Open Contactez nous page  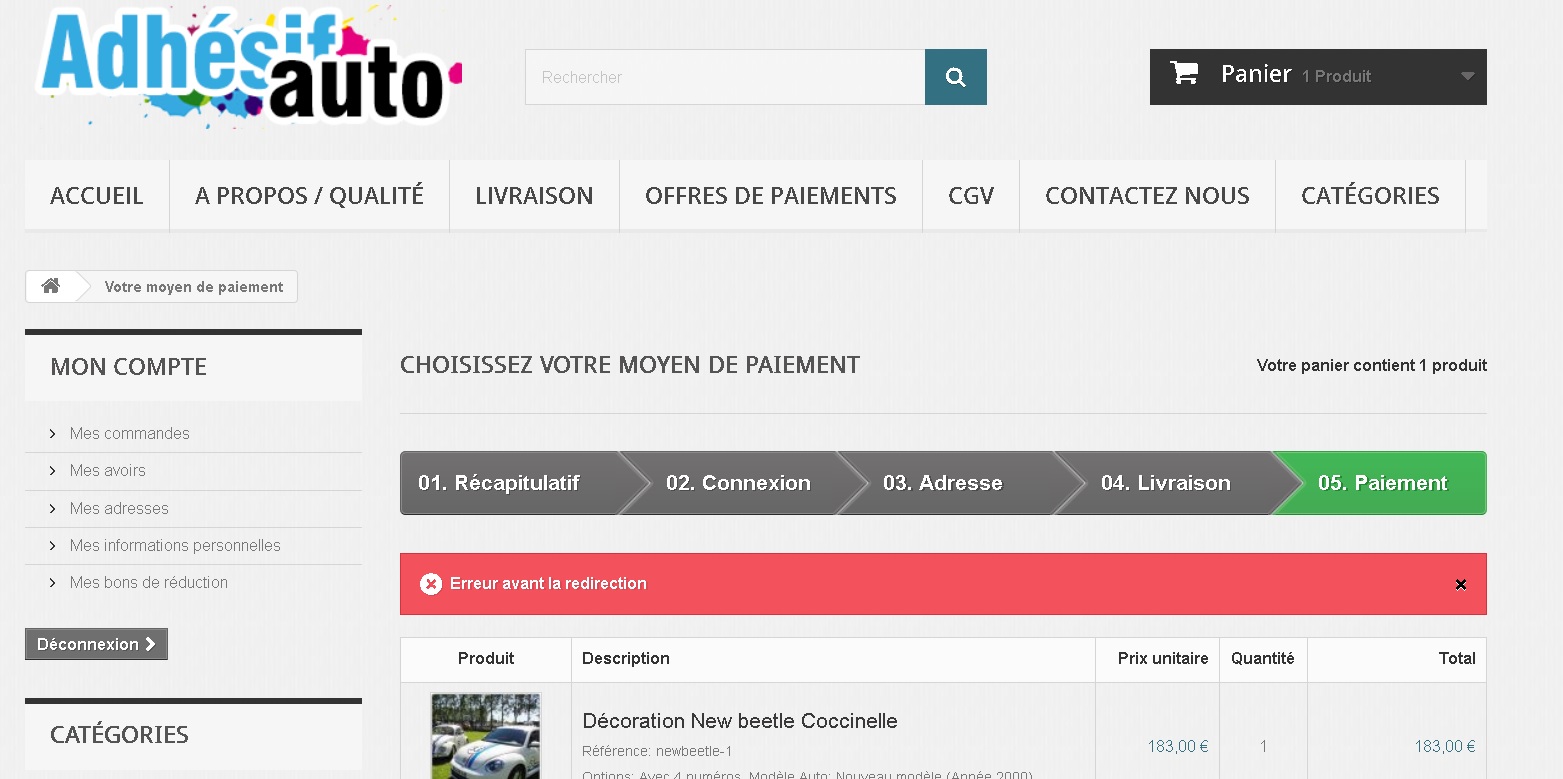[1147, 196]
